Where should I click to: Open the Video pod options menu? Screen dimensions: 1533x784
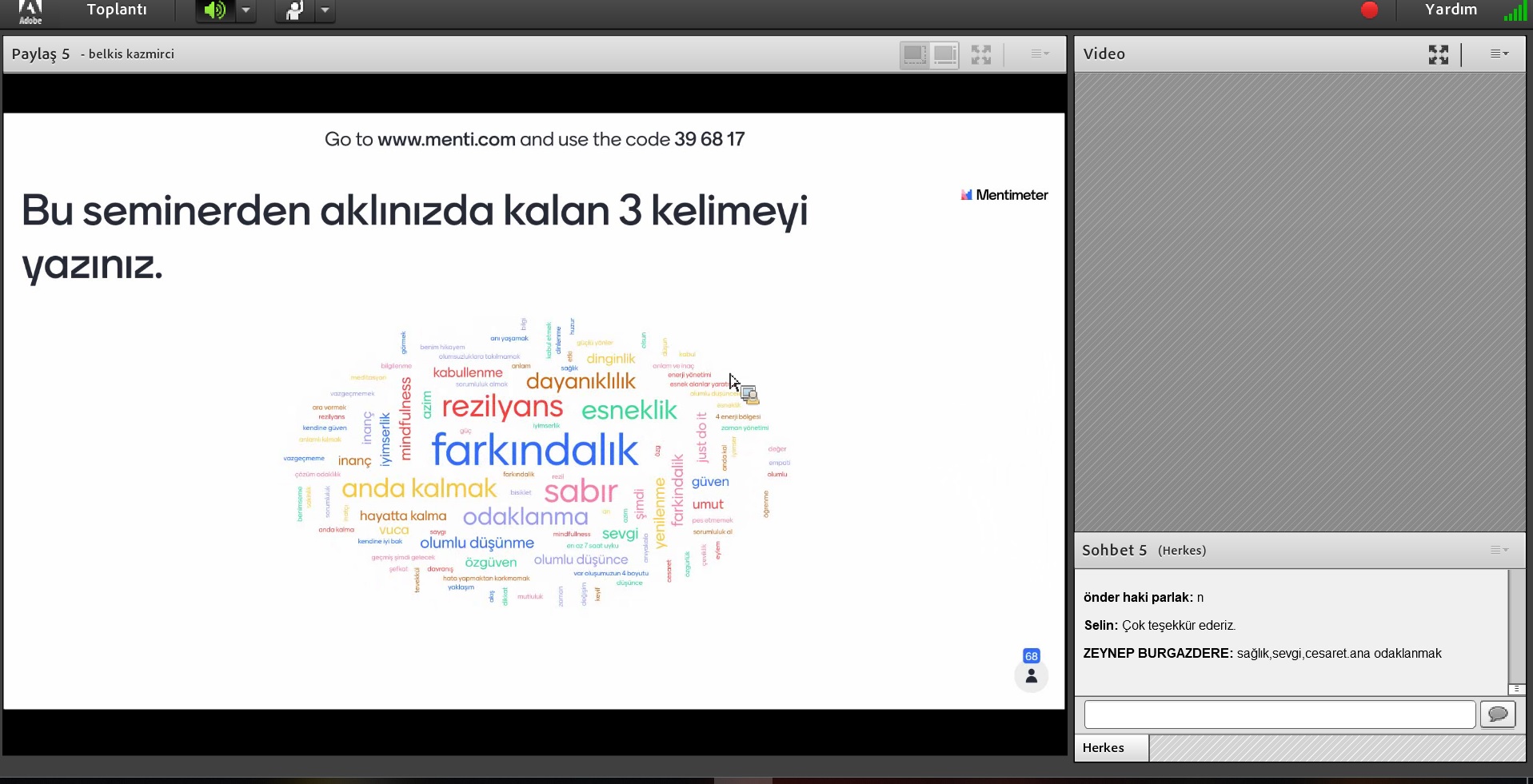tap(1499, 54)
